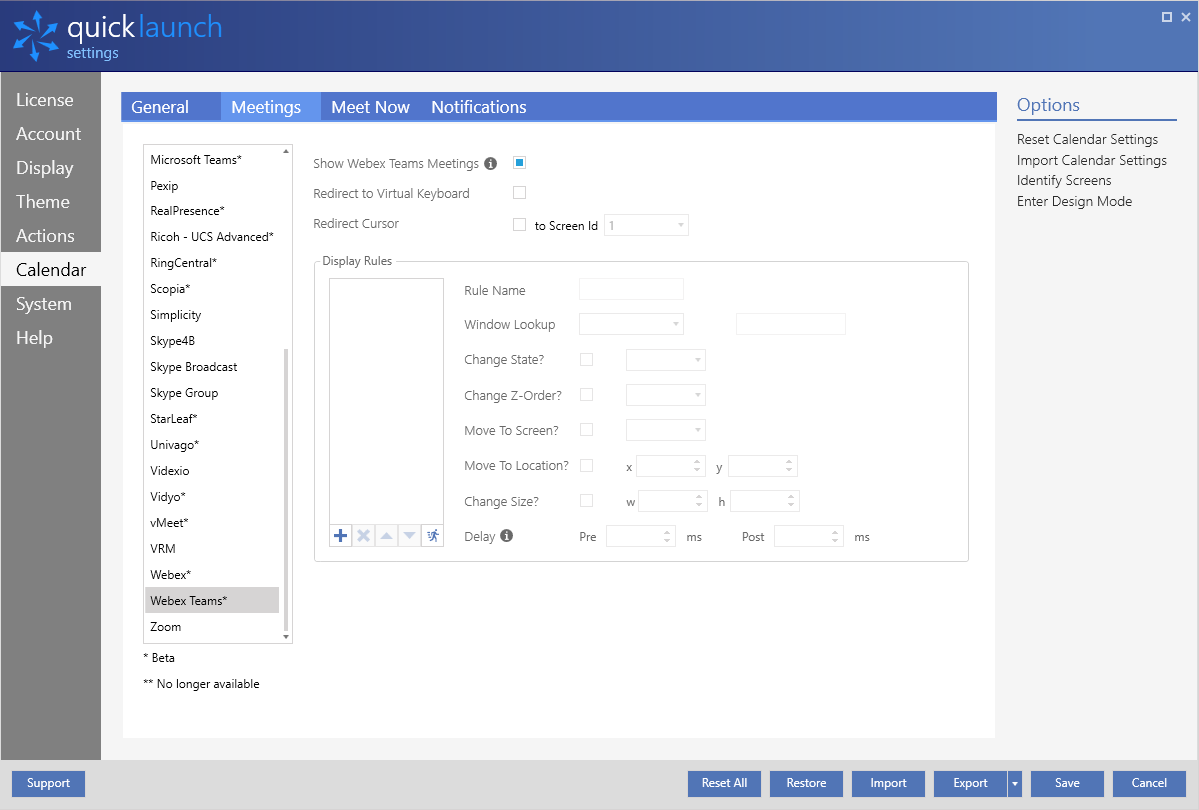Click Import Calendar Settings option
Viewport: 1199px width, 810px height.
click(1091, 160)
